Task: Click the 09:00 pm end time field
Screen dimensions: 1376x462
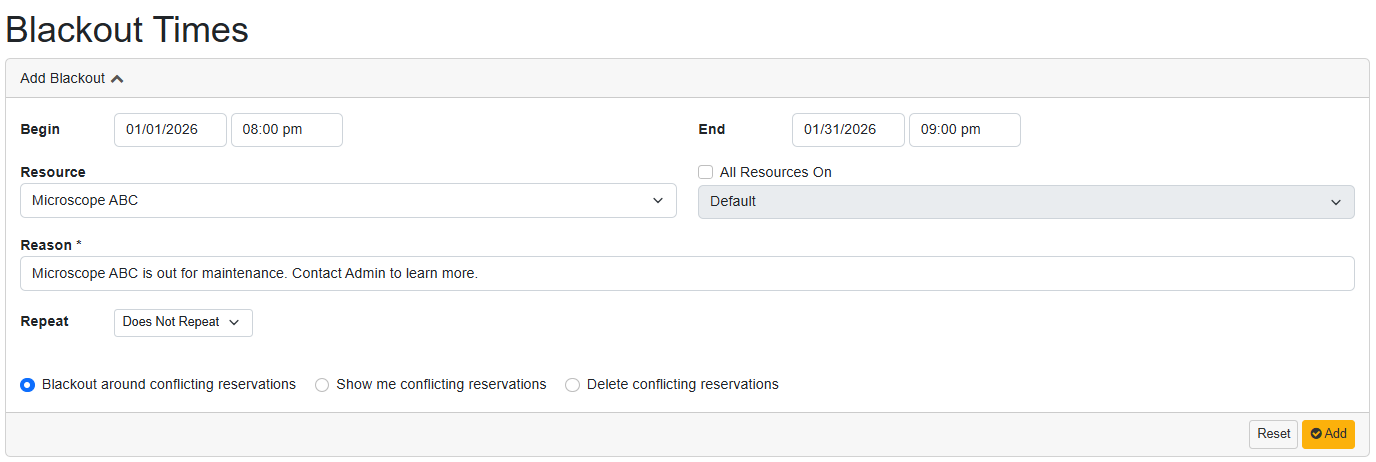Action: [x=964, y=130]
